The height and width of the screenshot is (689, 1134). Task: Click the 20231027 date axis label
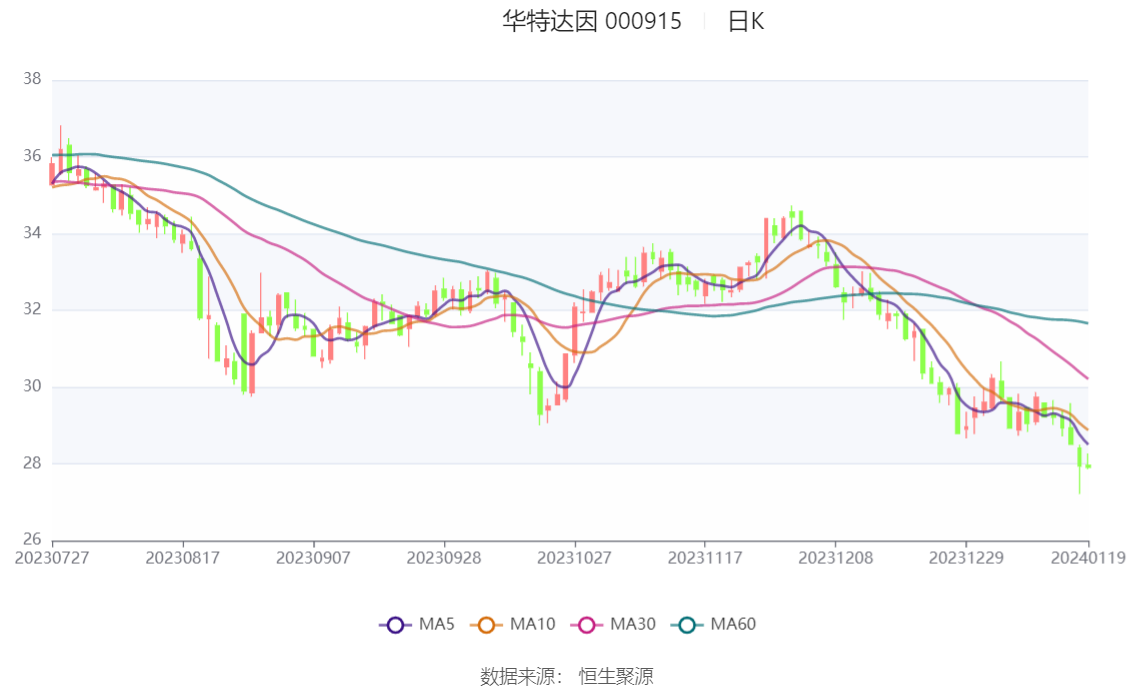[574, 558]
